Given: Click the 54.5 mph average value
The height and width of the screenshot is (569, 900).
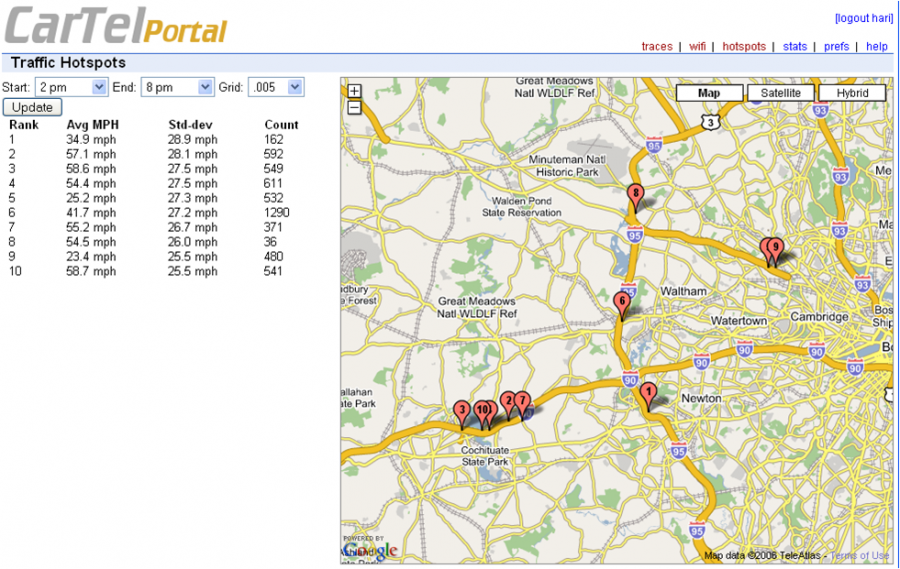Looking at the screenshot, I should click(x=91, y=242).
